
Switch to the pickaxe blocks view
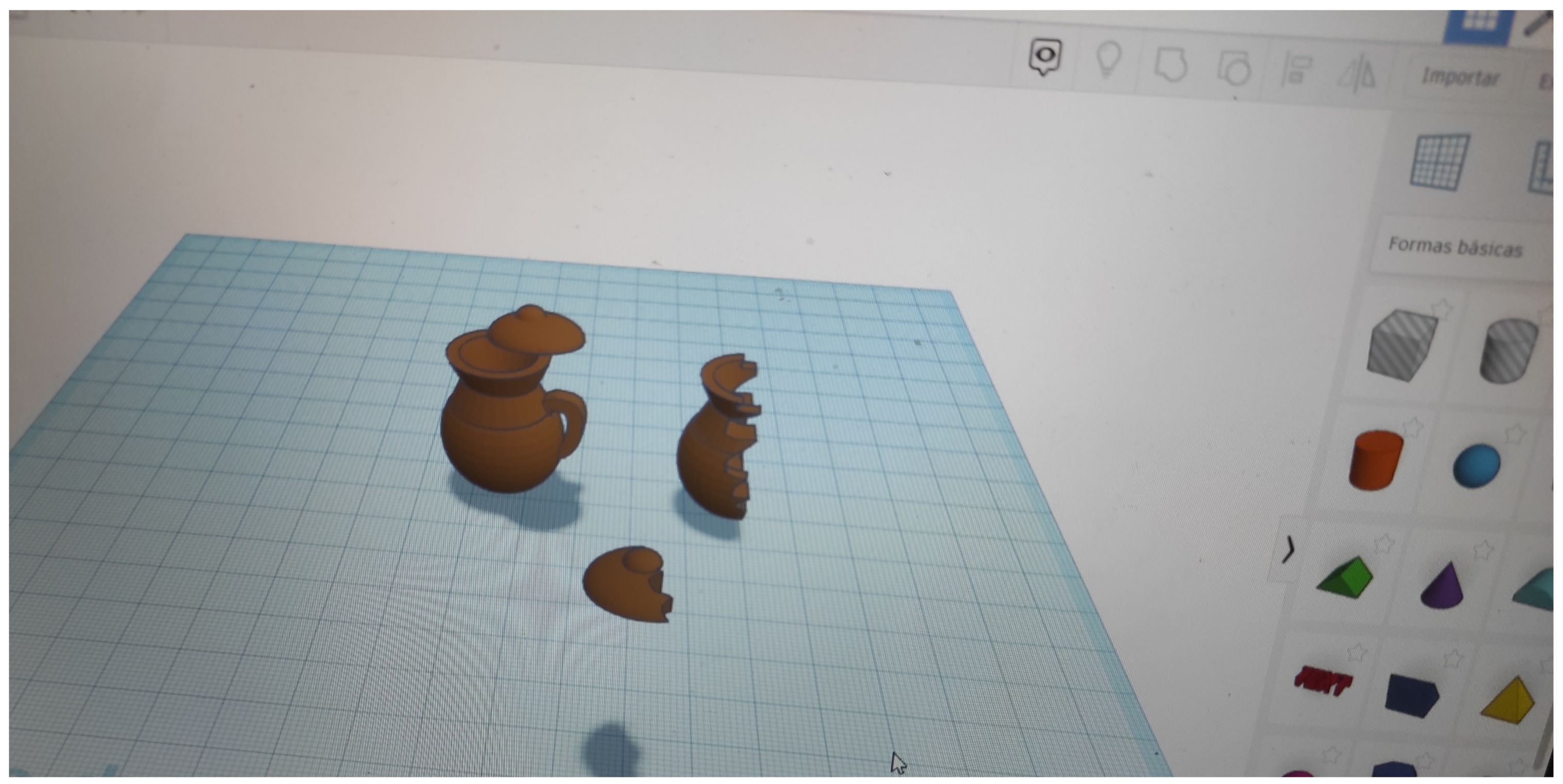coord(1538,25)
